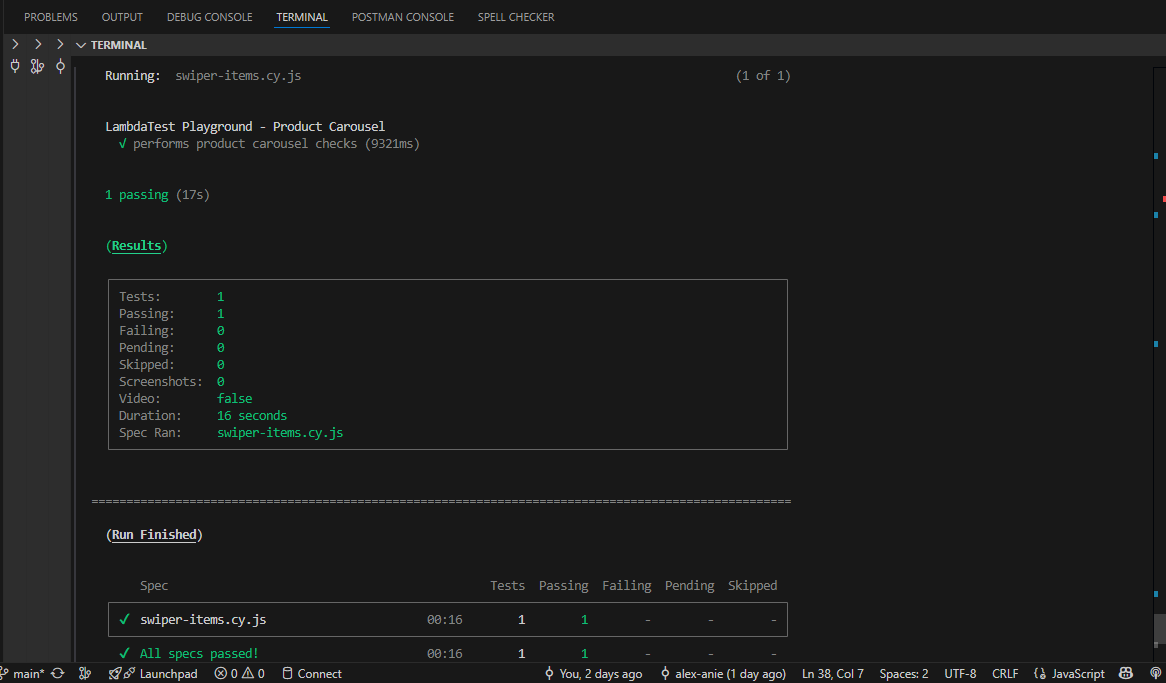Image resolution: width=1166 pixels, height=683 pixels.
Task: Switch to DEBUG CONSOLE tab
Action: tap(210, 16)
